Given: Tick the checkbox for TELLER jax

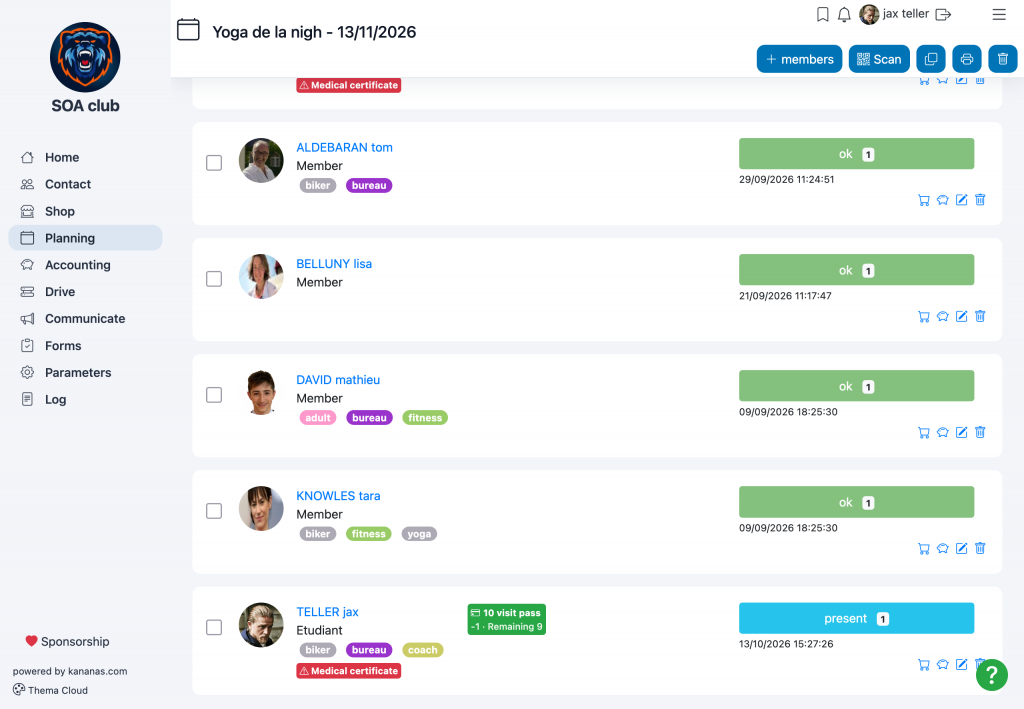Looking at the screenshot, I should (x=214, y=627).
